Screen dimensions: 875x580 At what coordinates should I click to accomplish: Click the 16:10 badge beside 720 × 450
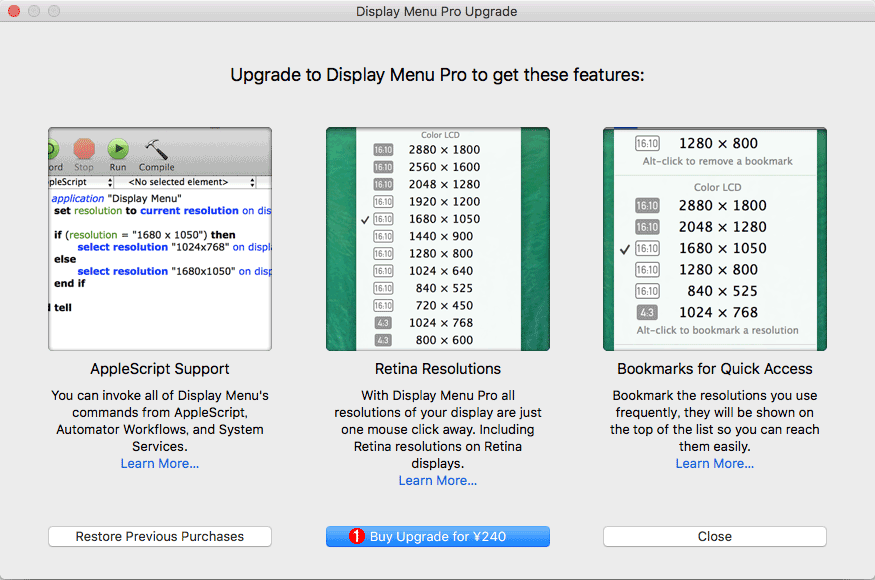382,305
